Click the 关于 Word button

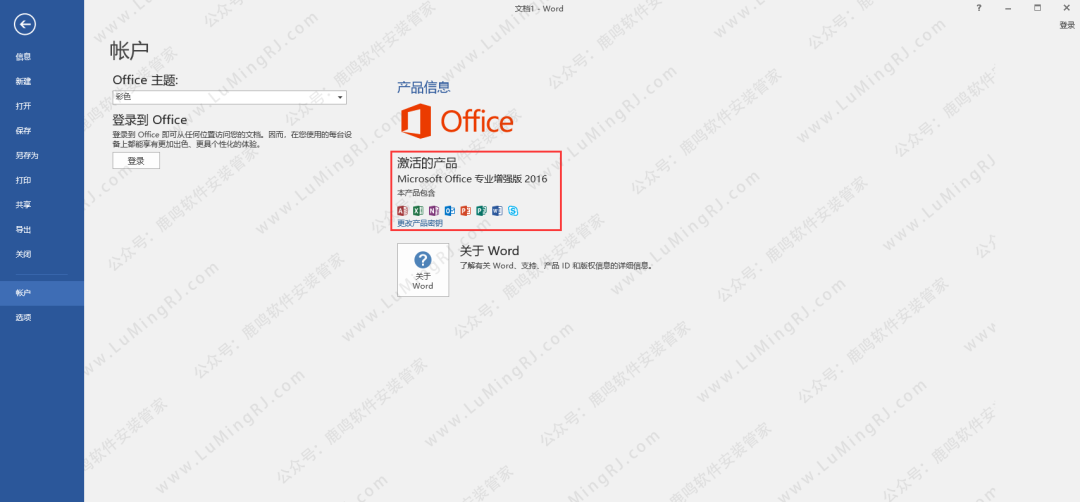423,270
